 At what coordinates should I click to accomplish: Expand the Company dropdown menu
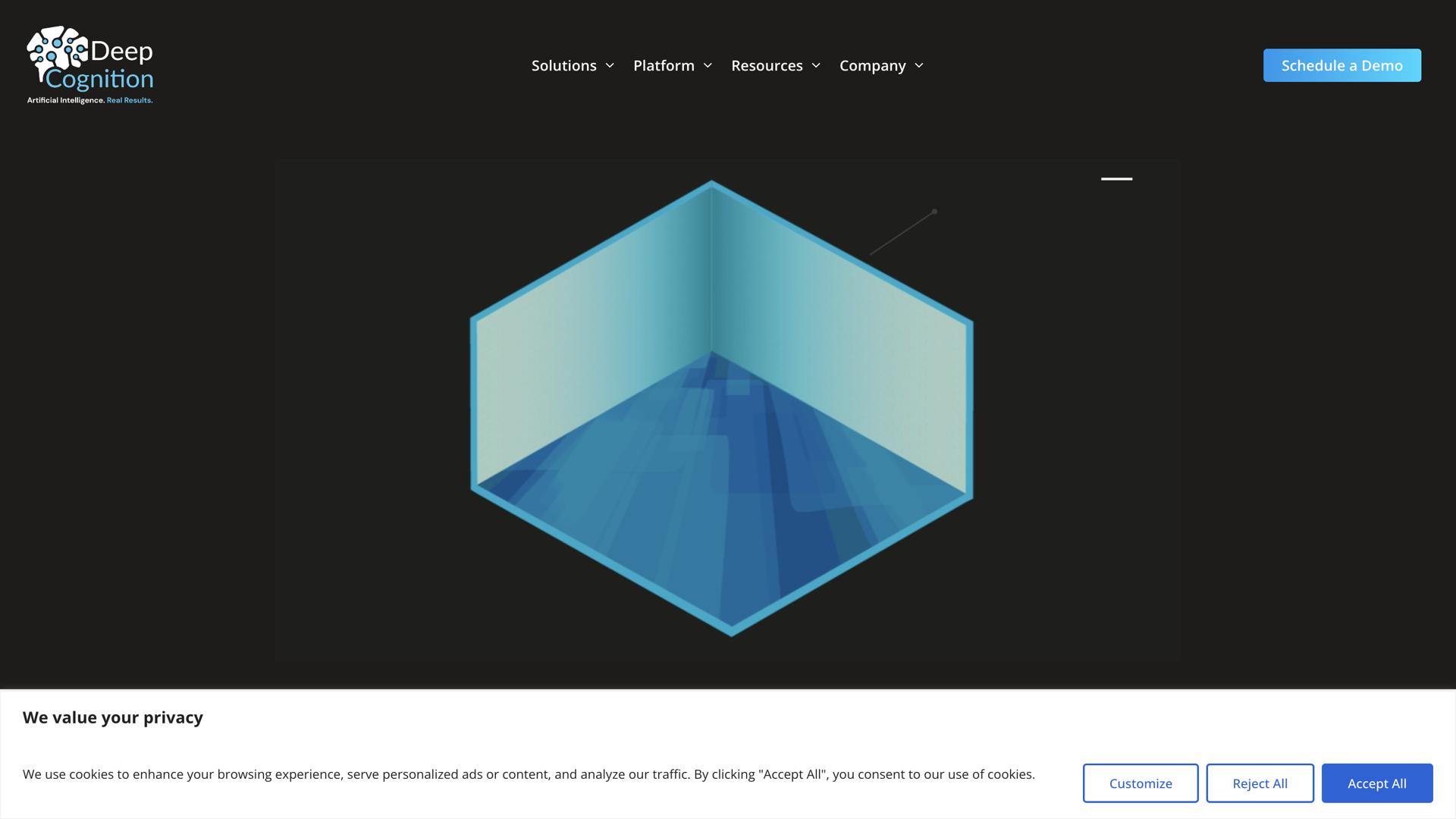tap(873, 65)
